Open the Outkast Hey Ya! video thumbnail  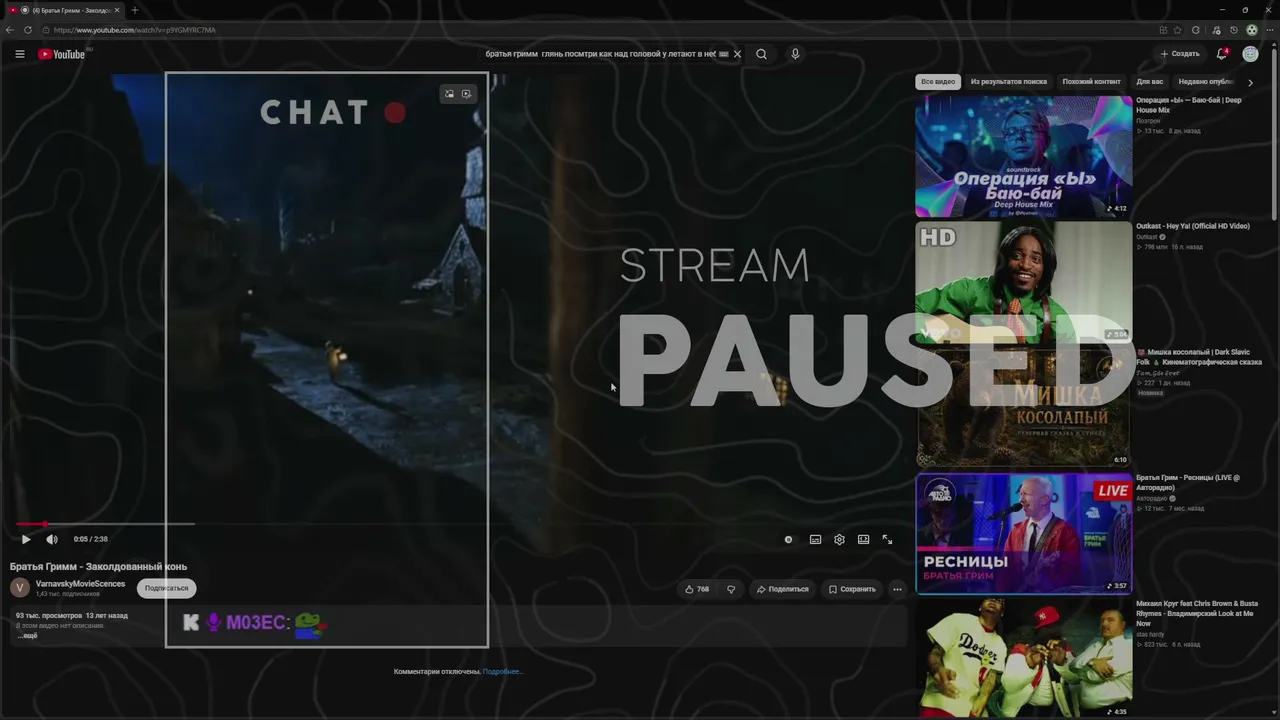point(1024,282)
